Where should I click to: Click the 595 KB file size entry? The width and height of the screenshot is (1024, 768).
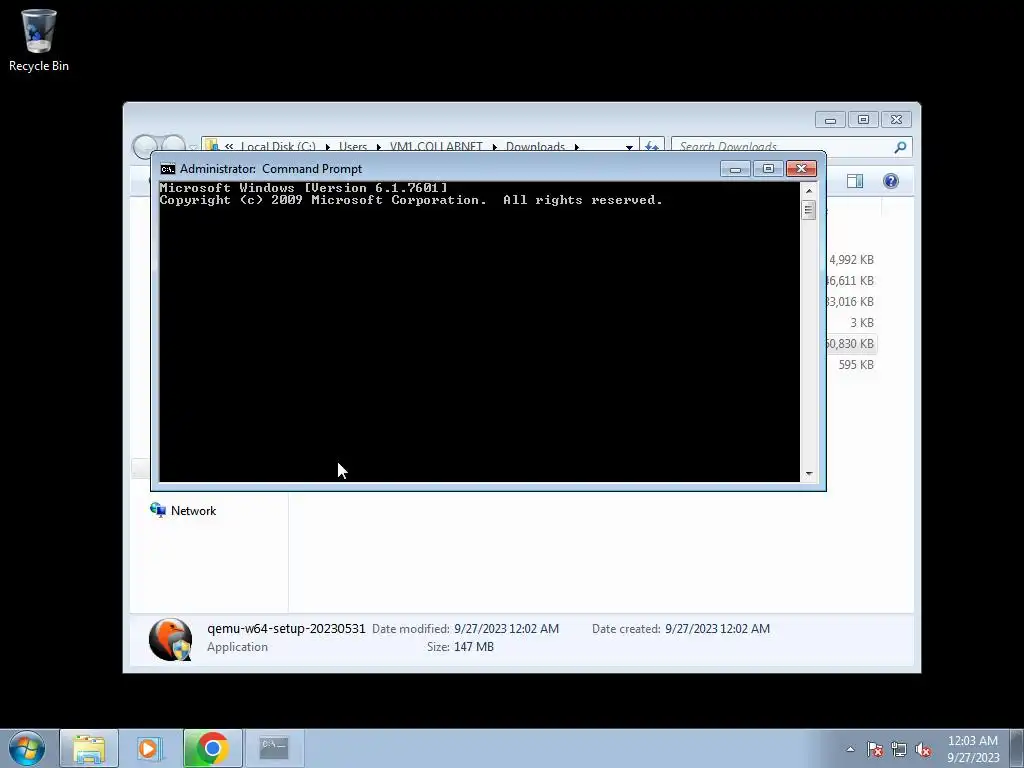856,364
